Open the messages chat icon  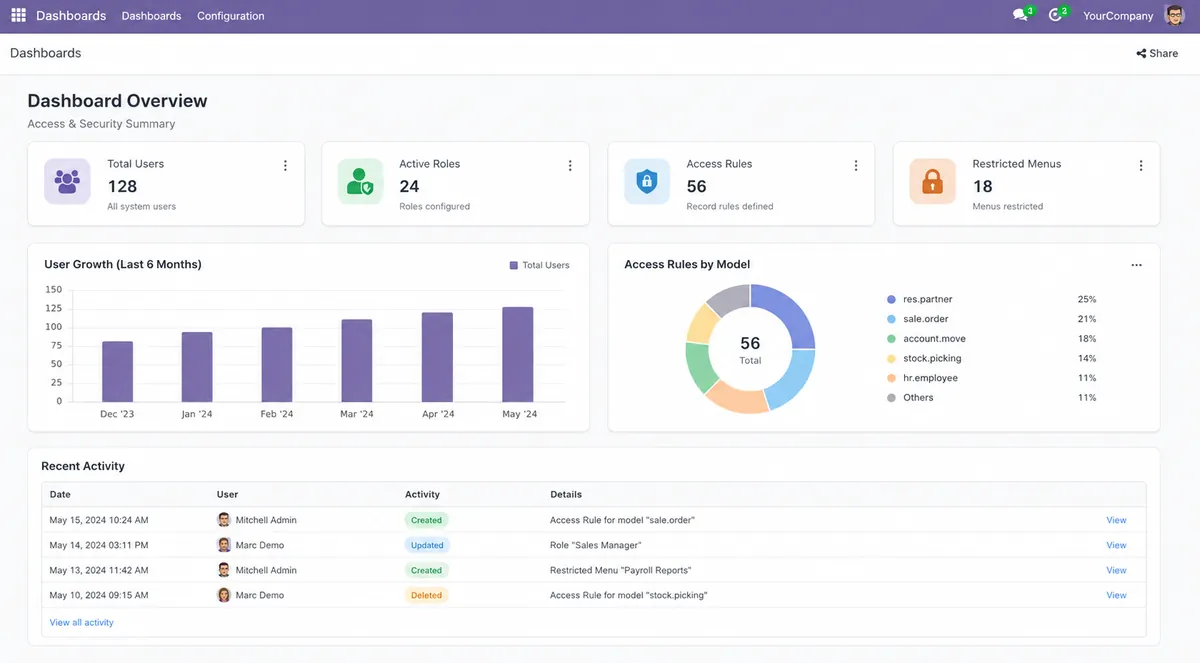pyautogui.click(x=1020, y=16)
